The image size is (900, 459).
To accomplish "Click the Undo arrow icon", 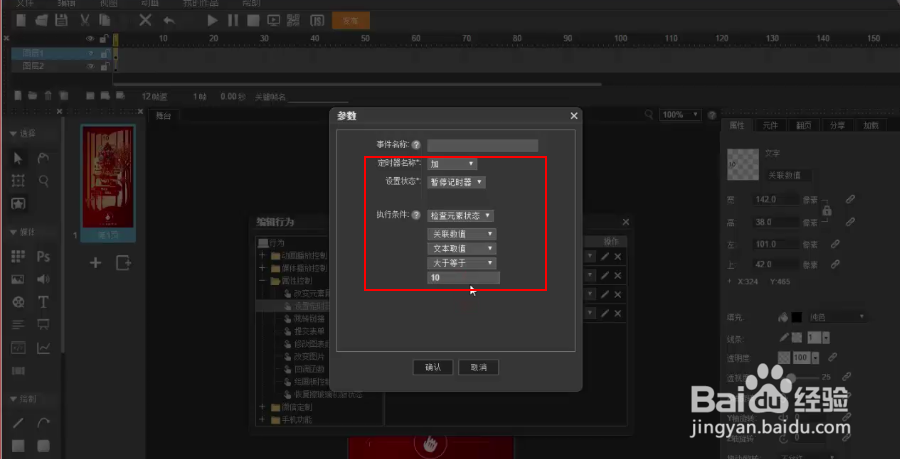I will [169, 21].
